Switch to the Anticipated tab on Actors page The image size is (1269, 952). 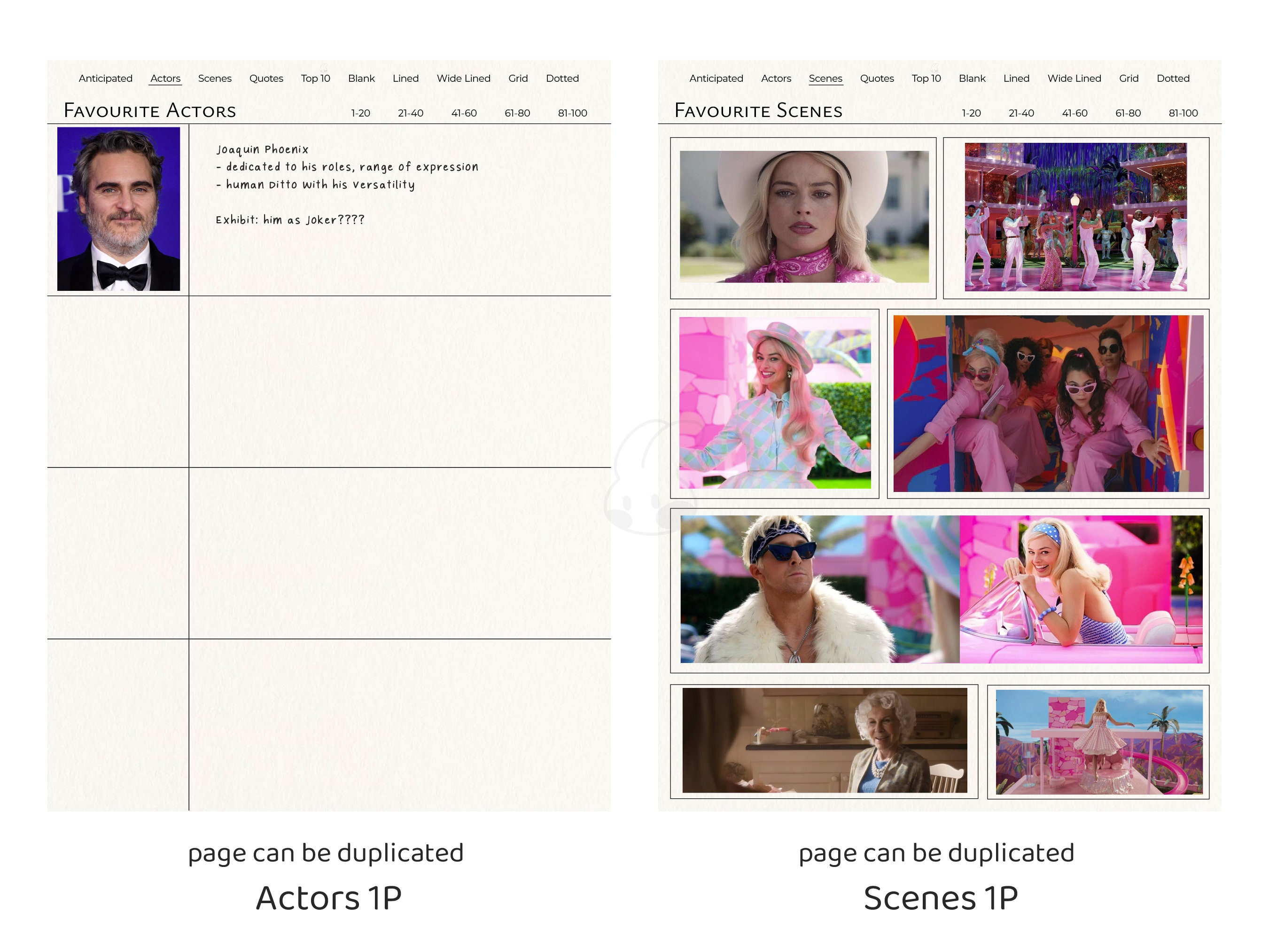point(106,78)
